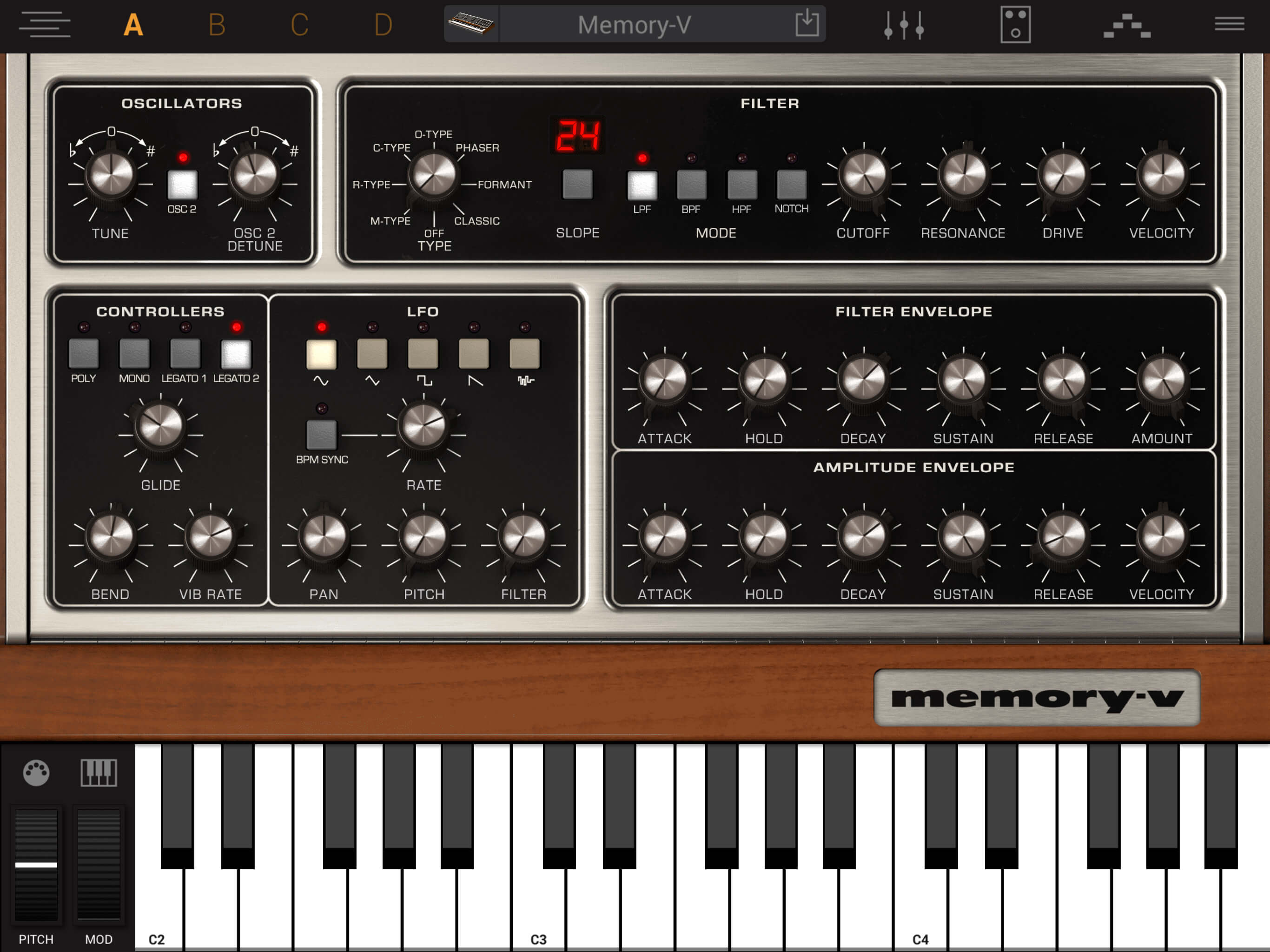The image size is (1270, 952).
Task: Select part D tab
Action: (x=383, y=25)
